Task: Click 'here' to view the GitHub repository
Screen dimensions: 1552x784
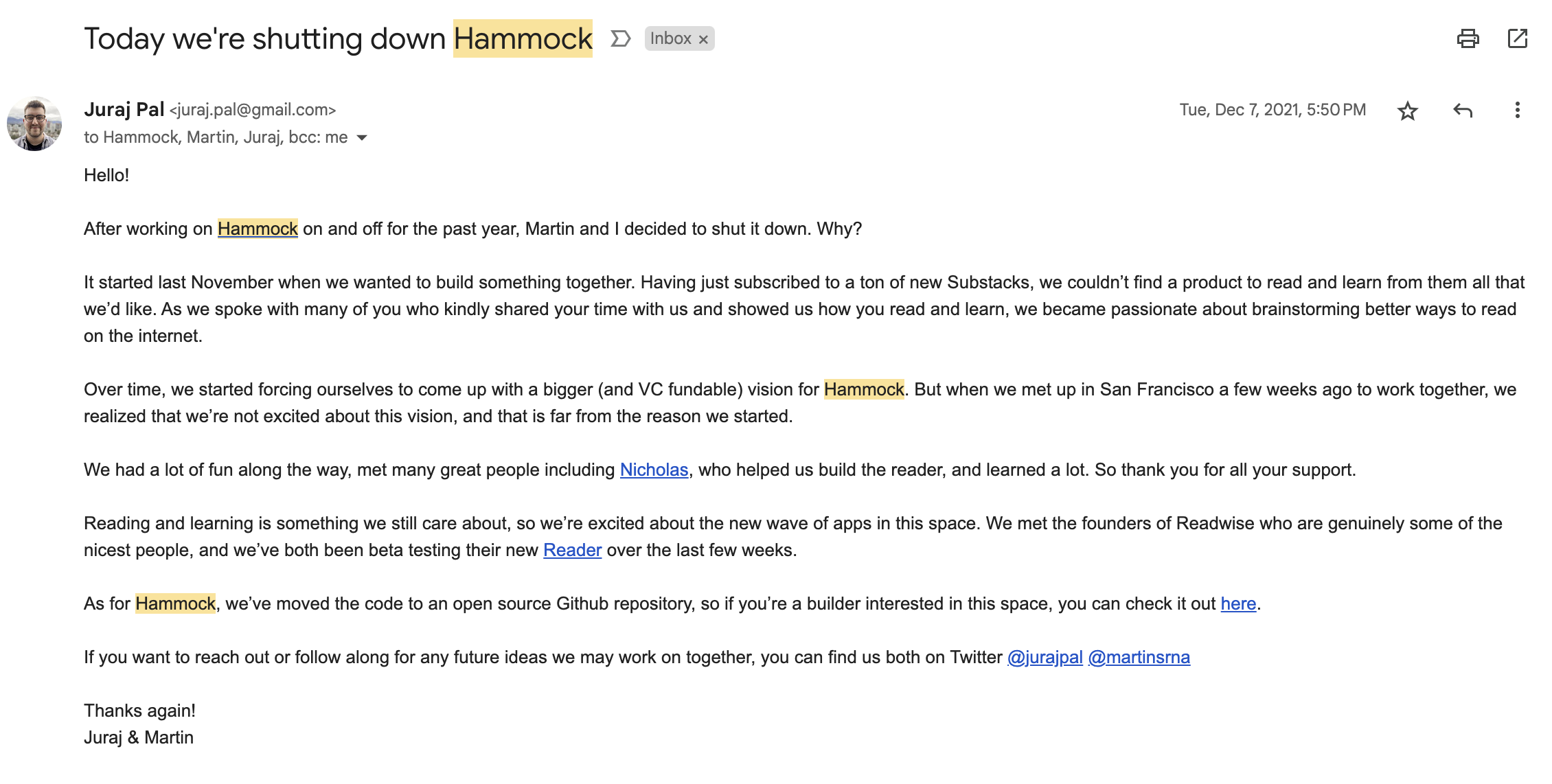Action: click(x=1237, y=603)
